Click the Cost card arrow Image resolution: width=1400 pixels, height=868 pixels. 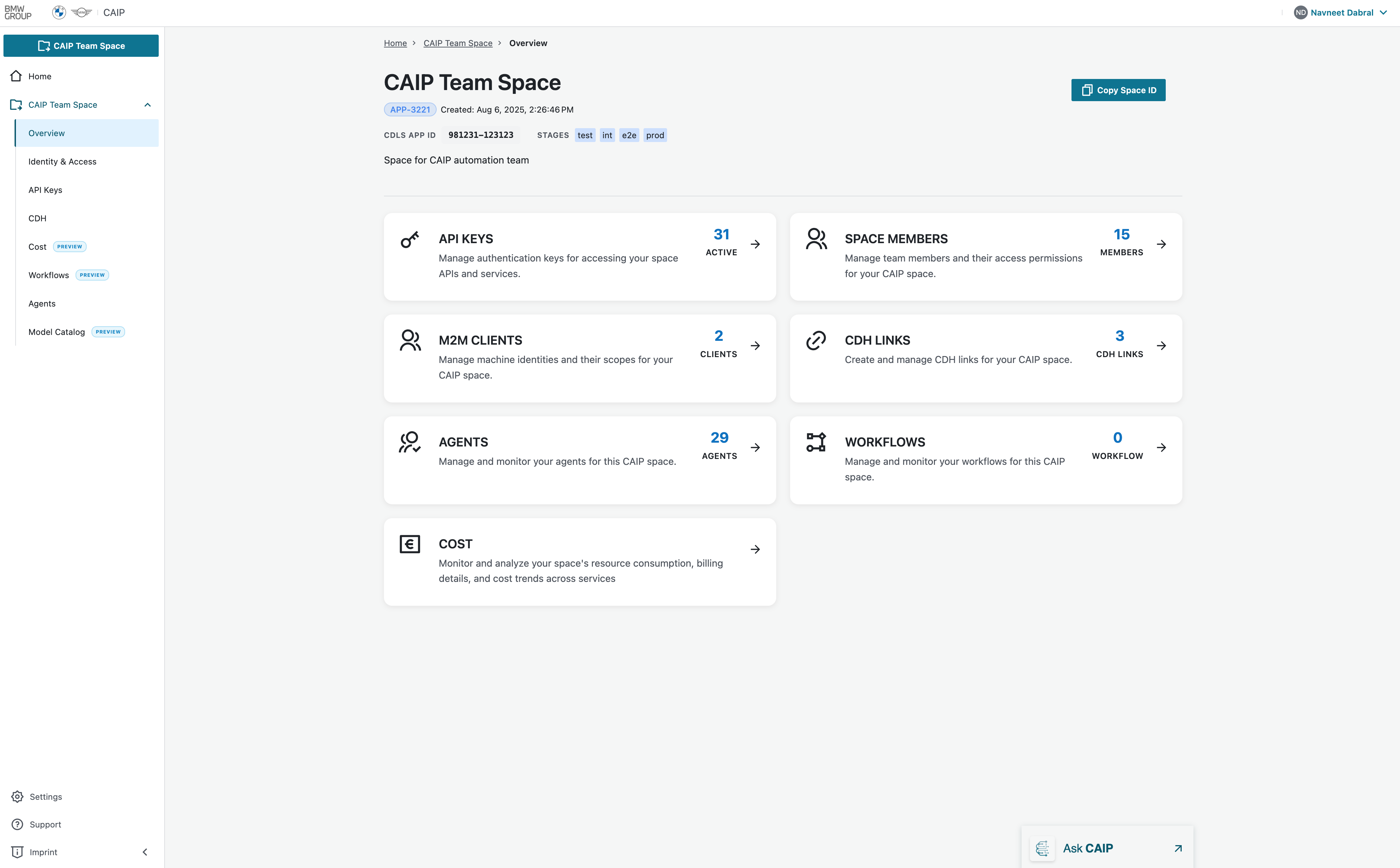(x=755, y=549)
